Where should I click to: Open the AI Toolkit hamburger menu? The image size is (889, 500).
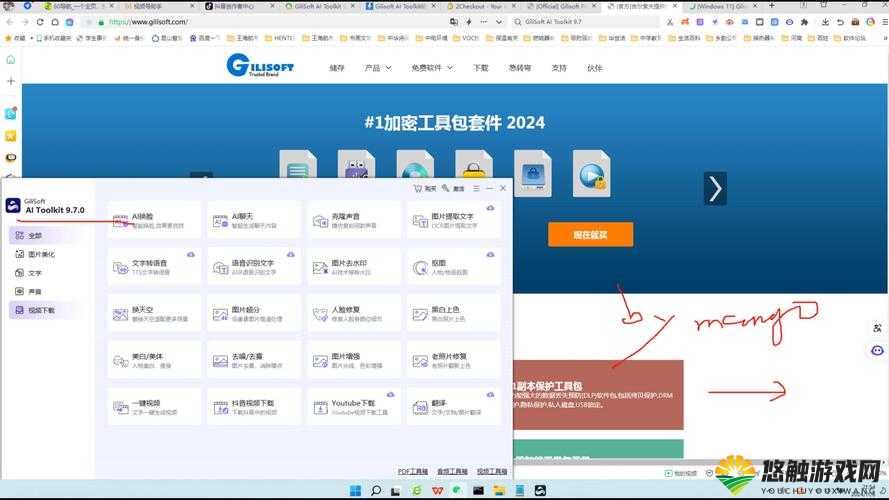pyautogui.click(x=476, y=188)
